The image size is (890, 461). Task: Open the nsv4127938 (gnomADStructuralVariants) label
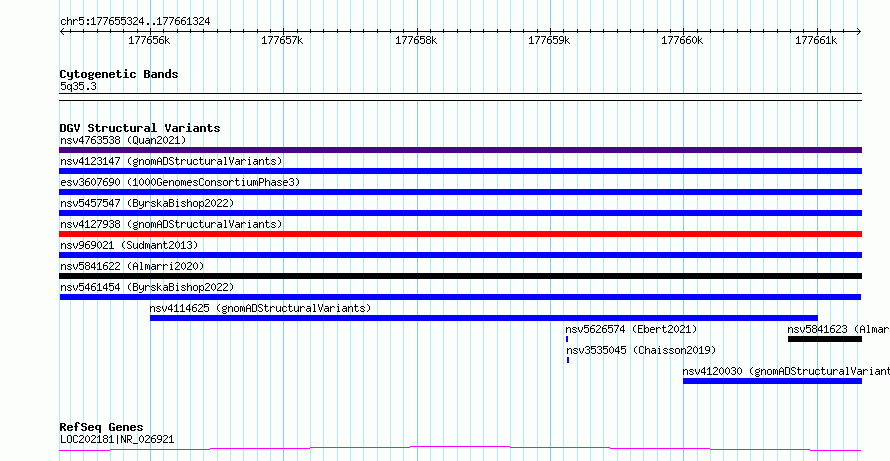(x=171, y=224)
